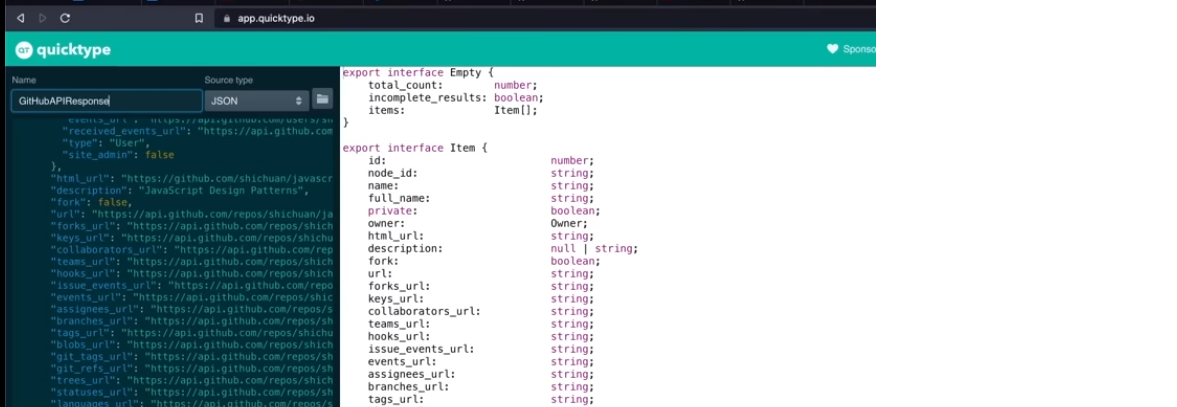Click the Owner type in output
This screenshot has width=1177, height=407.
click(x=569, y=224)
